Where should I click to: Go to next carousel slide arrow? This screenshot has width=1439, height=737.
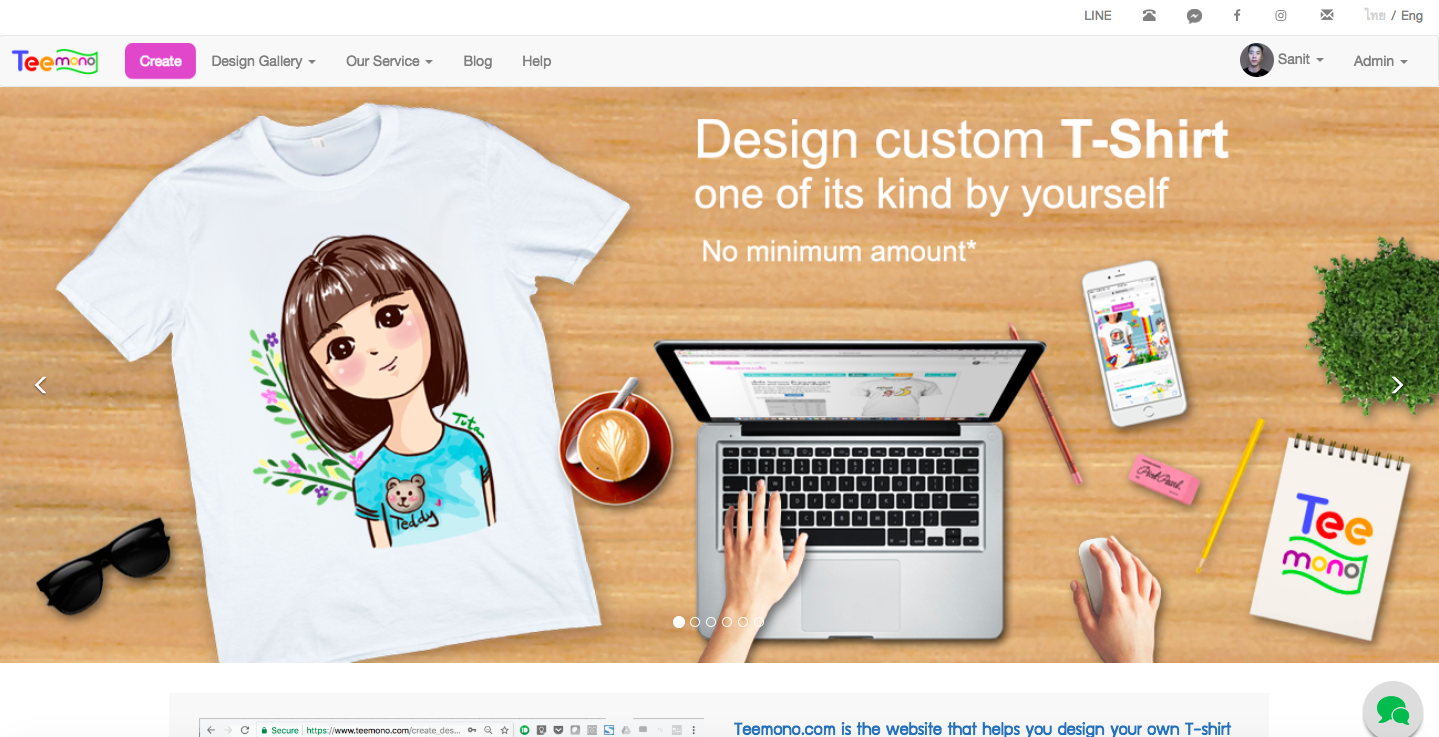click(x=1397, y=385)
